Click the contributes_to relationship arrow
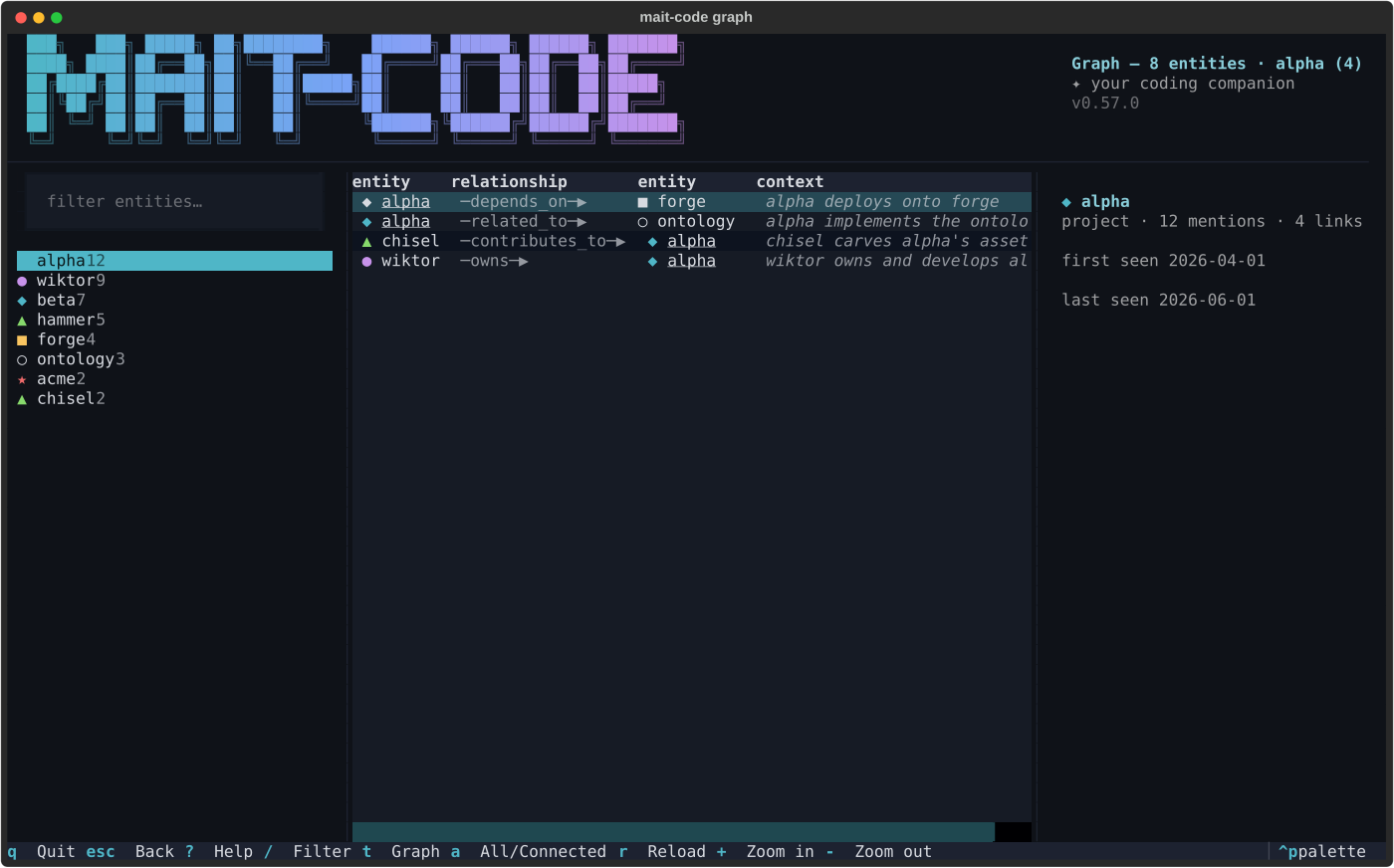 pos(543,241)
